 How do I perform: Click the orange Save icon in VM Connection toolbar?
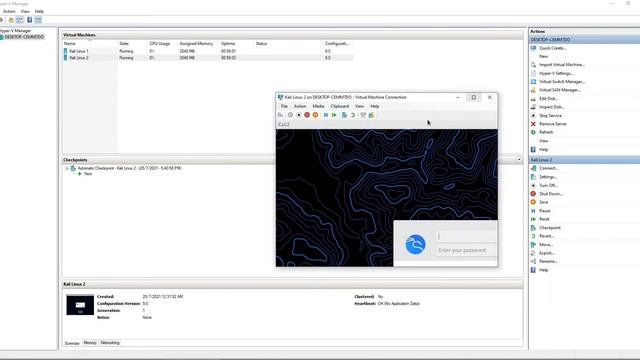tap(315, 115)
